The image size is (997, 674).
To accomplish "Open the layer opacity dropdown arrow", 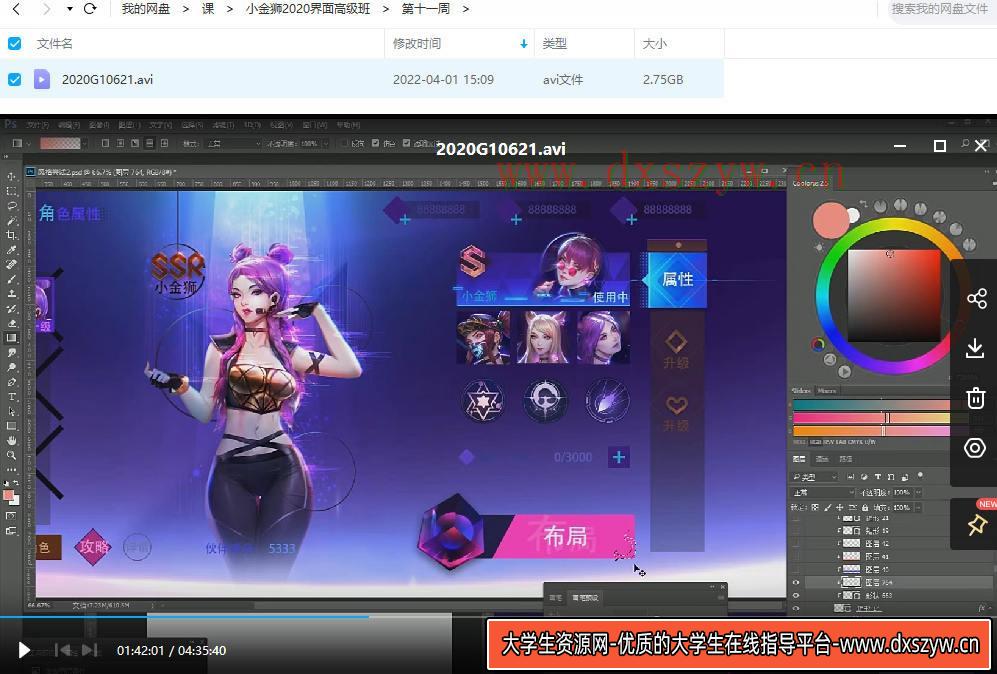I will (x=919, y=492).
